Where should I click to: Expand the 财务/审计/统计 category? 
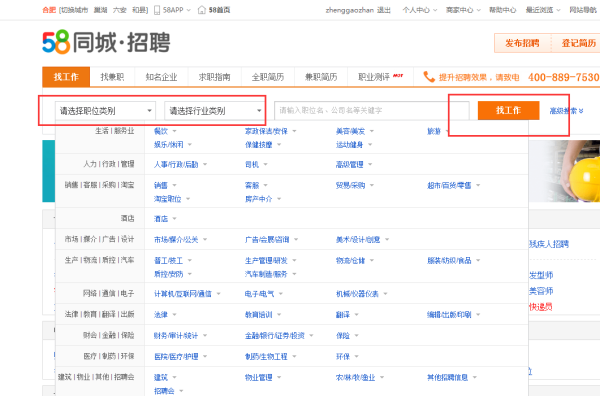[180, 336]
